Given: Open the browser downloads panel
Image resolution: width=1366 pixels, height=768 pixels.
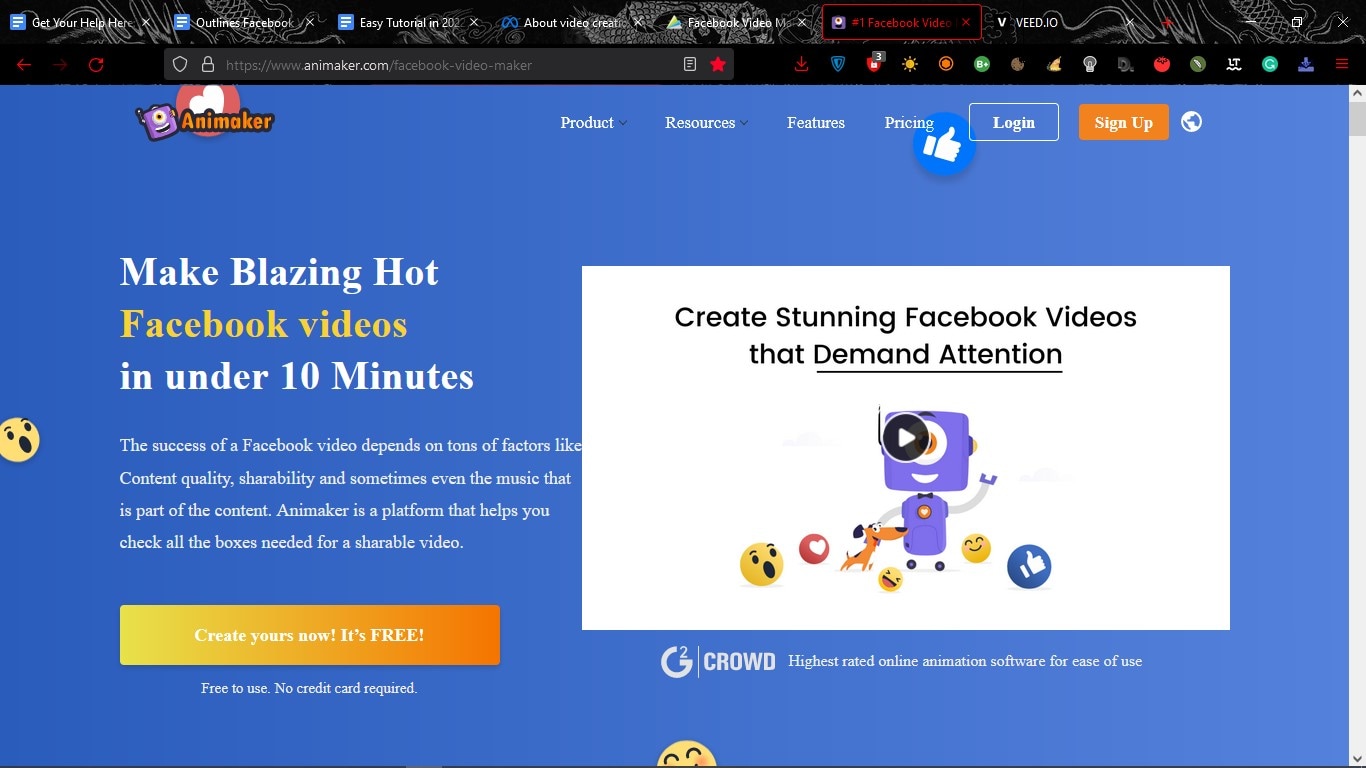Looking at the screenshot, I should pos(801,65).
